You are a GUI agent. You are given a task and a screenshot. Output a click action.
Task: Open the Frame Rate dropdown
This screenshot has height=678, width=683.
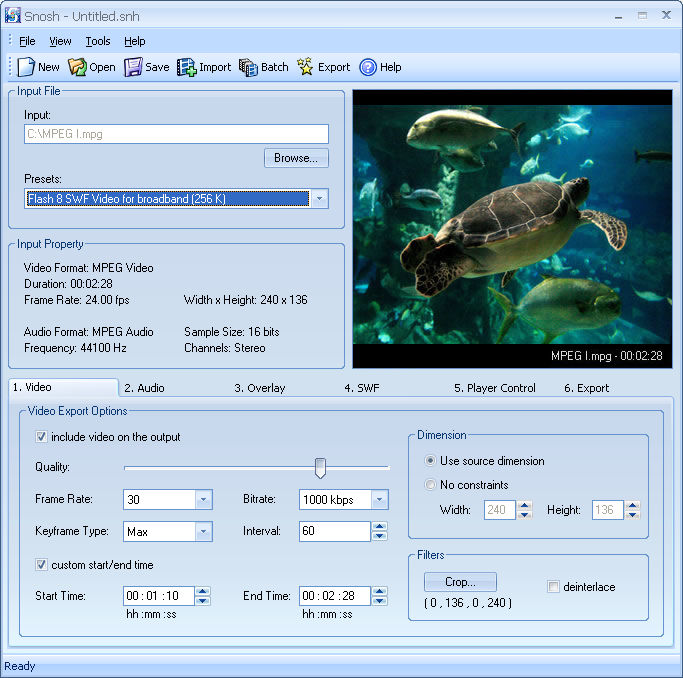click(x=203, y=499)
